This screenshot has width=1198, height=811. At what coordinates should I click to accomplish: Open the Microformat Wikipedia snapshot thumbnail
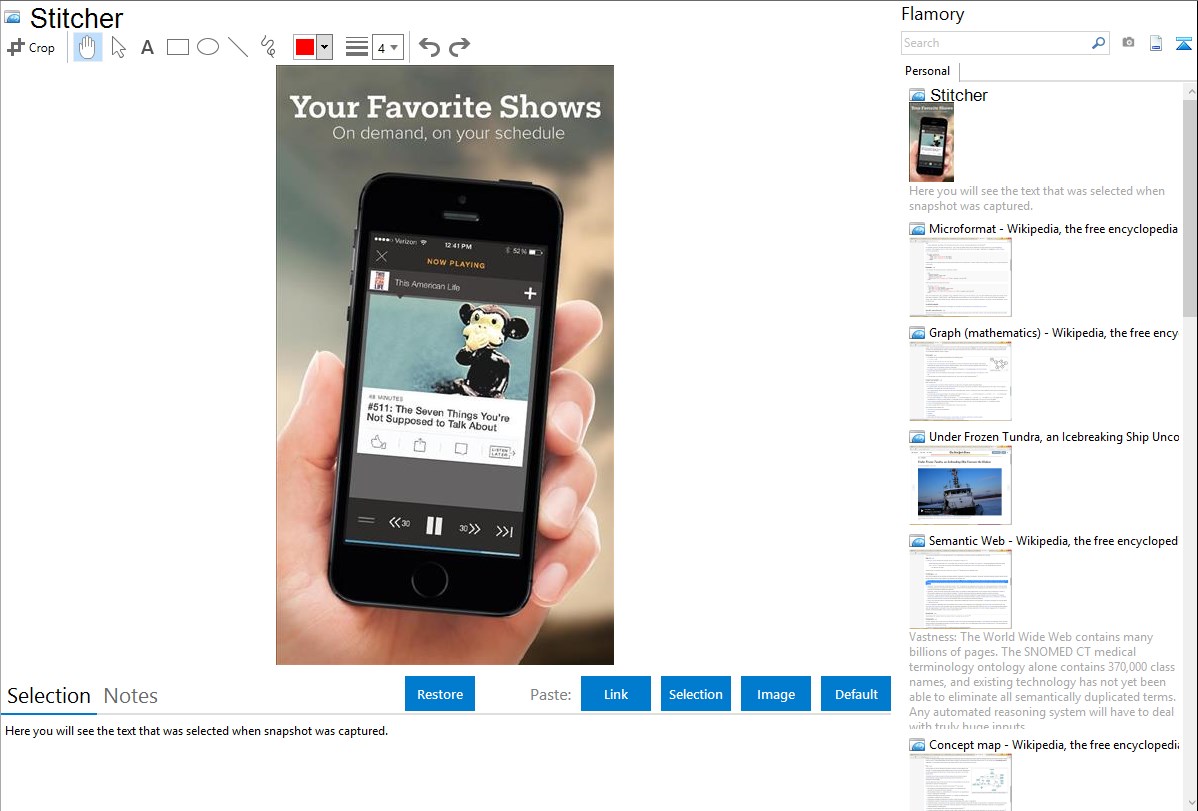click(960, 277)
